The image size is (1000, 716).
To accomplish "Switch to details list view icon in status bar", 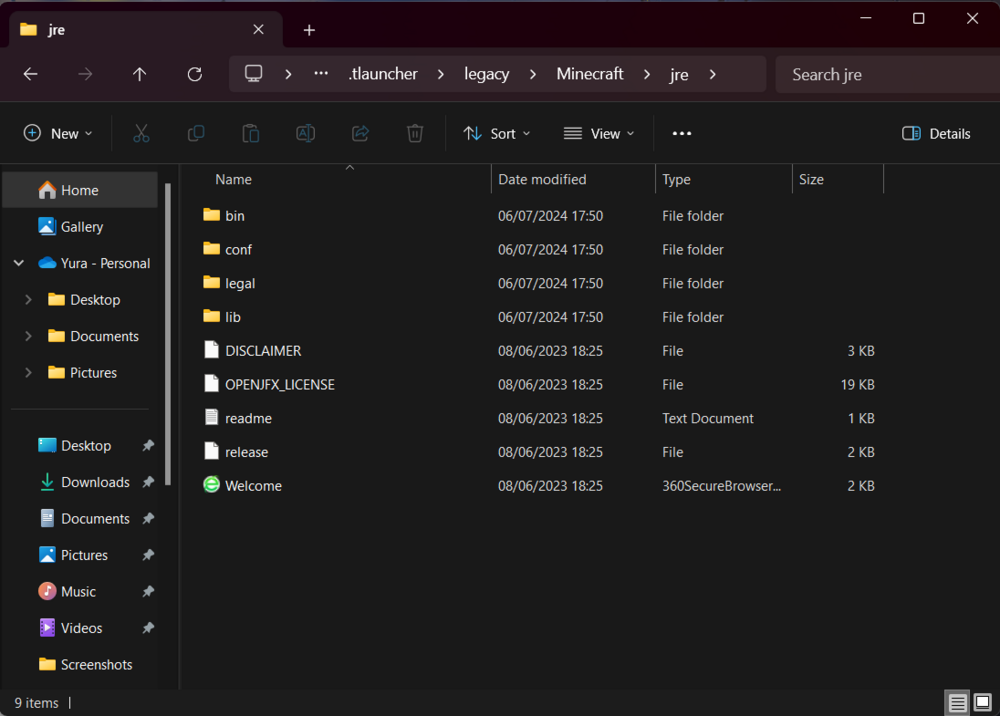I will [957, 703].
